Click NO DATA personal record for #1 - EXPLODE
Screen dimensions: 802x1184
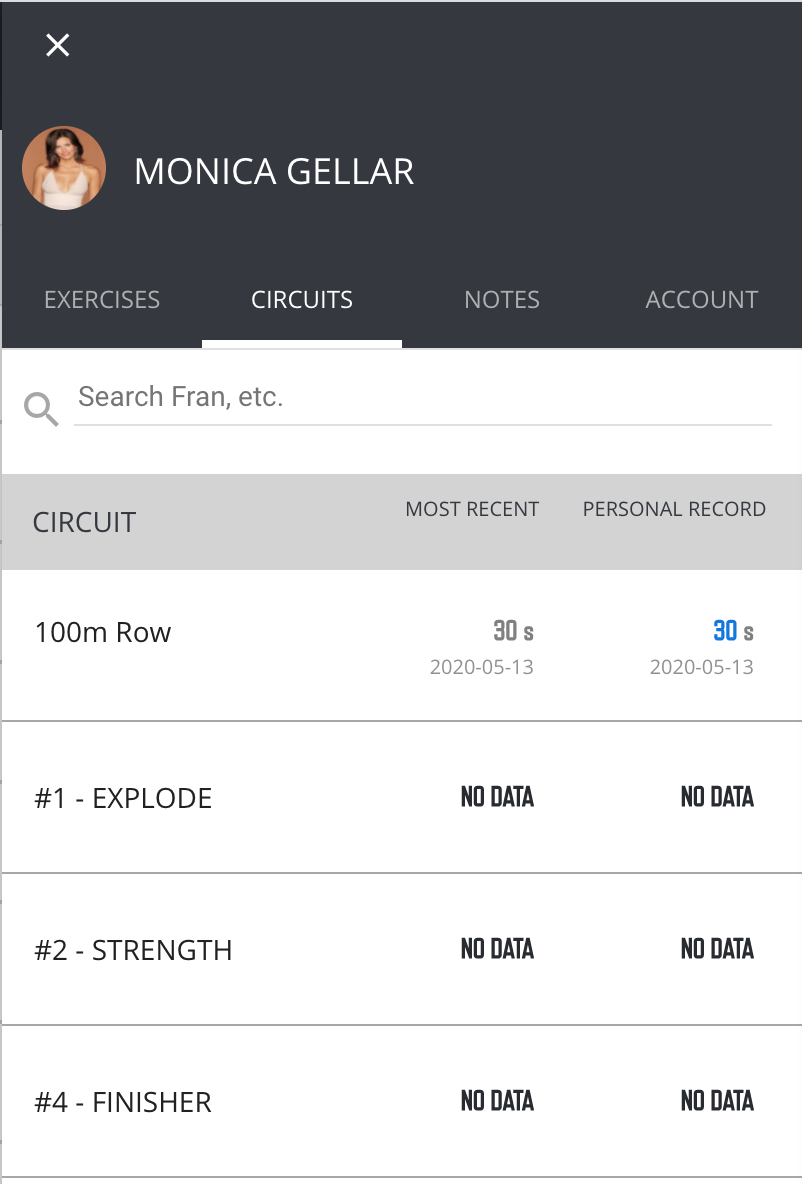tap(717, 797)
